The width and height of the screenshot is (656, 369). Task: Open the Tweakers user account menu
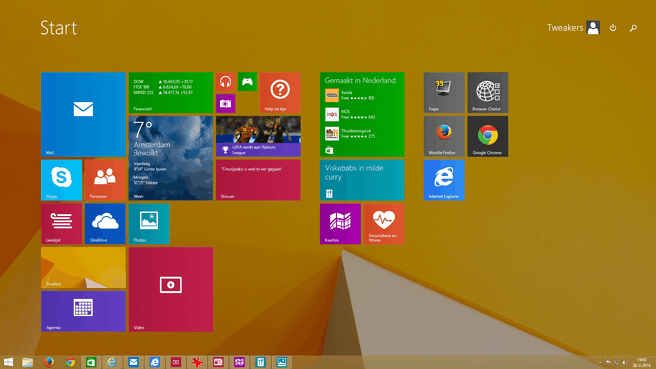(x=574, y=28)
